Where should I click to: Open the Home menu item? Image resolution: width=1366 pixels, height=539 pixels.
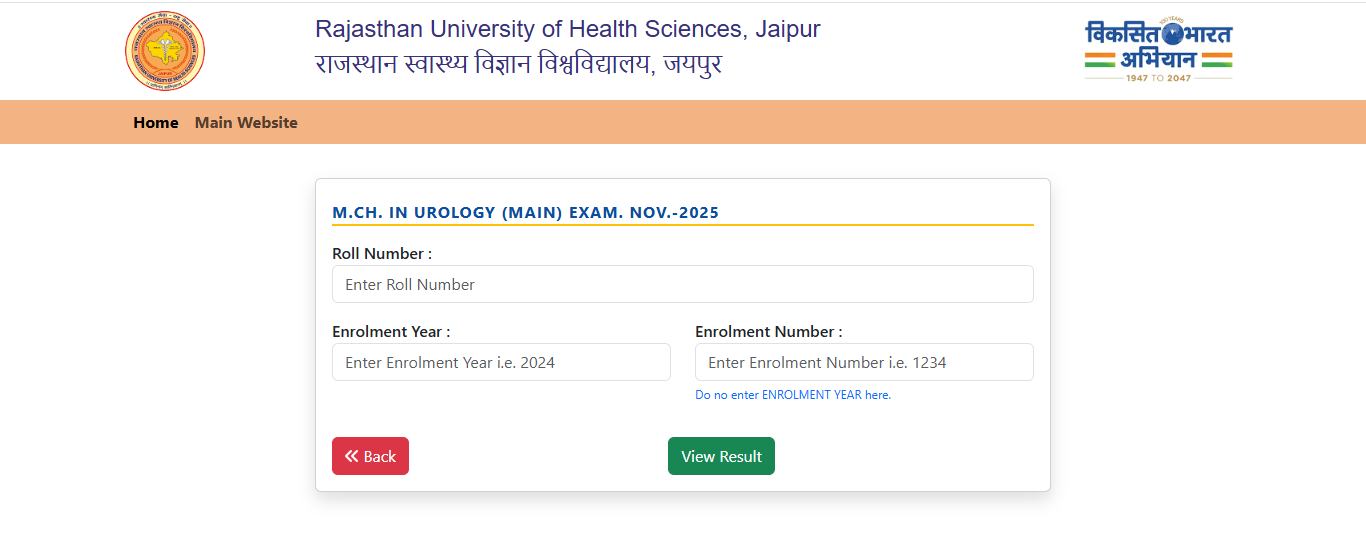tap(156, 122)
